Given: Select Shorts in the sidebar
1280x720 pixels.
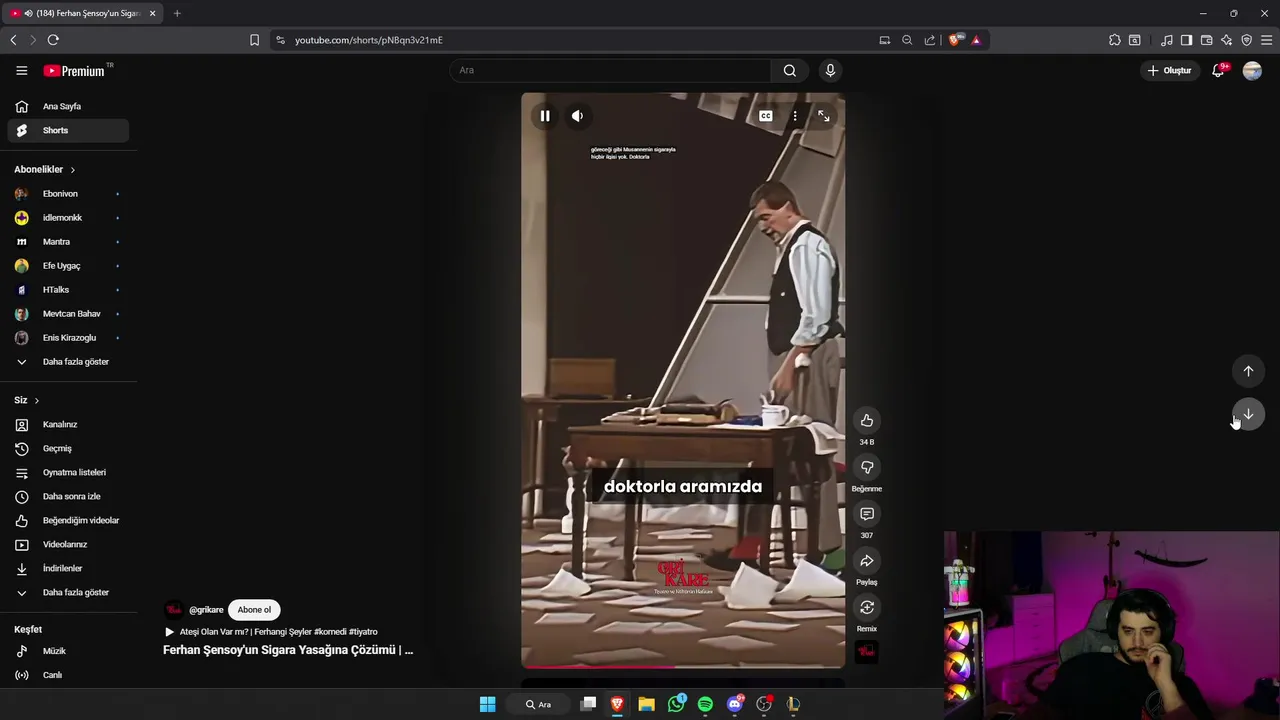Looking at the screenshot, I should (68, 130).
